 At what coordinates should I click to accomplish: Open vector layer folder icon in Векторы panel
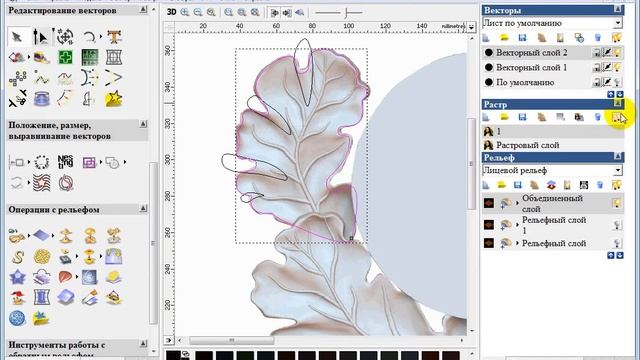[x=504, y=38]
